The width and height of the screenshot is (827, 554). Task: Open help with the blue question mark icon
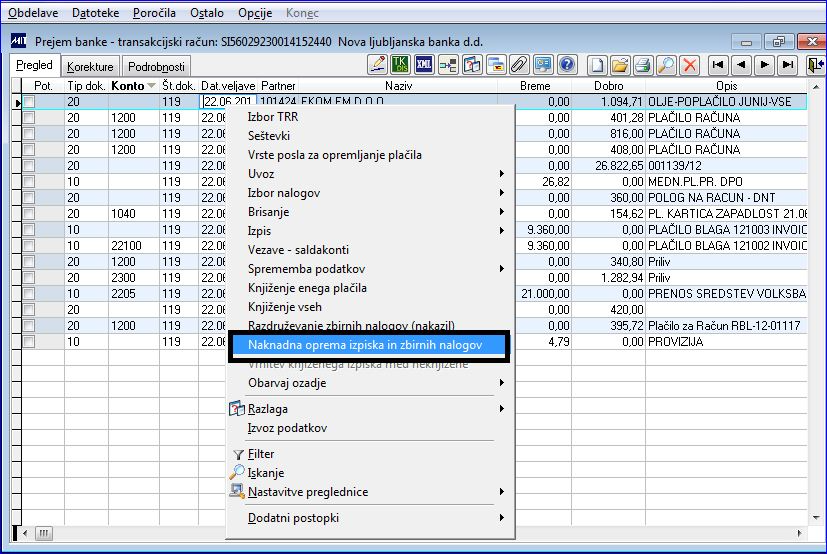point(567,65)
